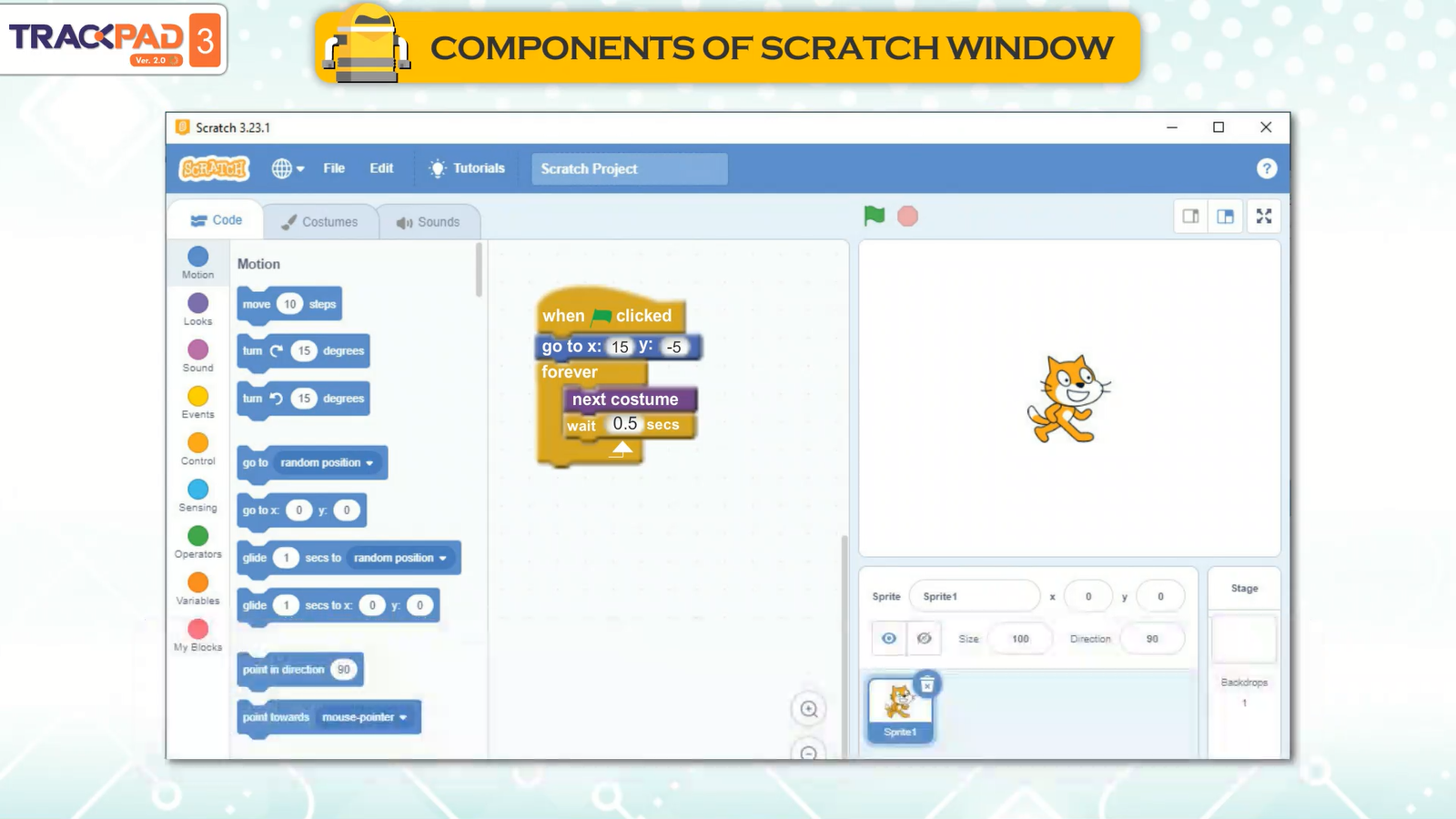The height and width of the screenshot is (819, 1456).
Task: Click 90 value in point in direction block
Action: pos(343,670)
